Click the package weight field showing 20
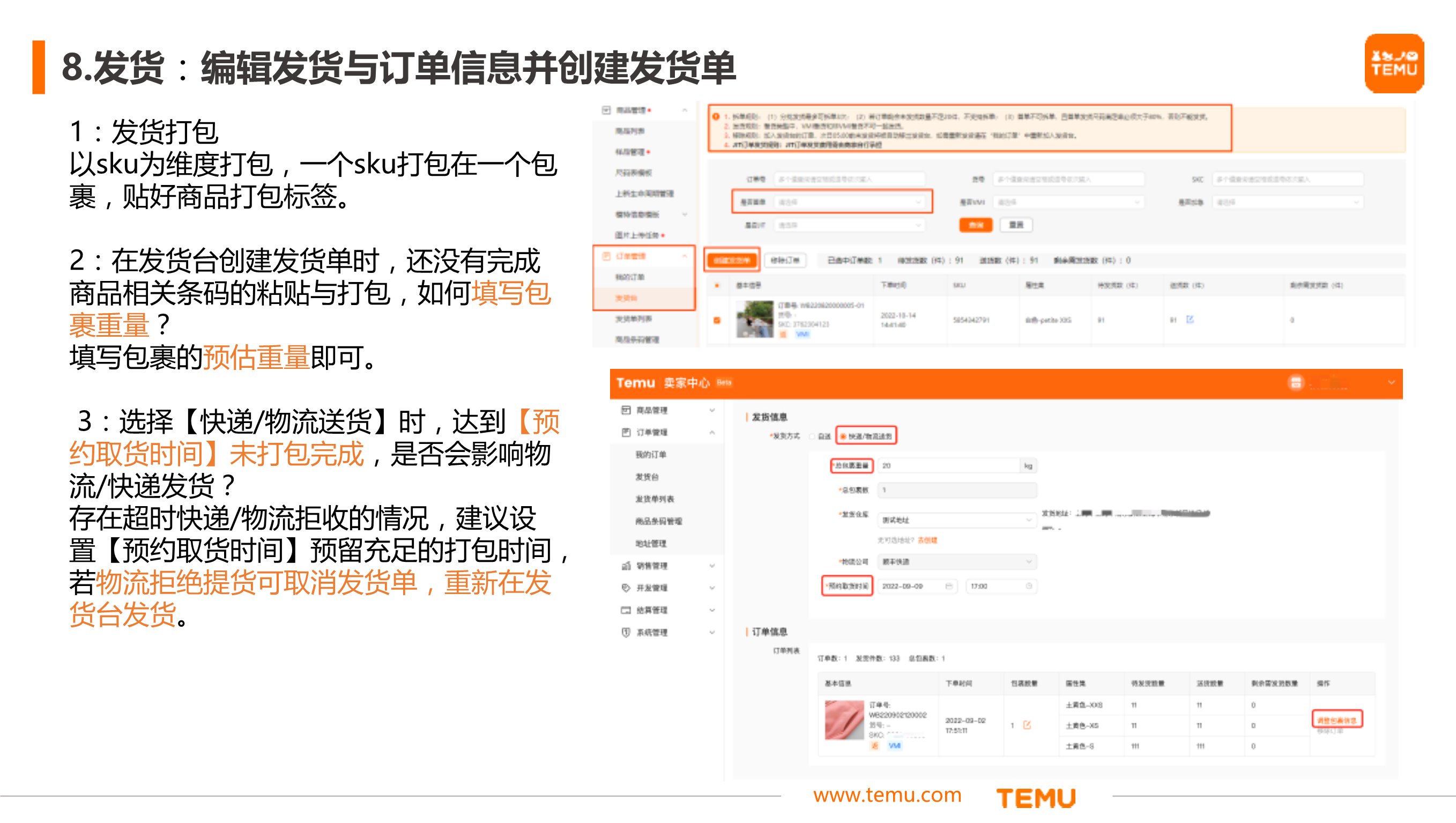The image size is (1456, 823). click(x=949, y=466)
